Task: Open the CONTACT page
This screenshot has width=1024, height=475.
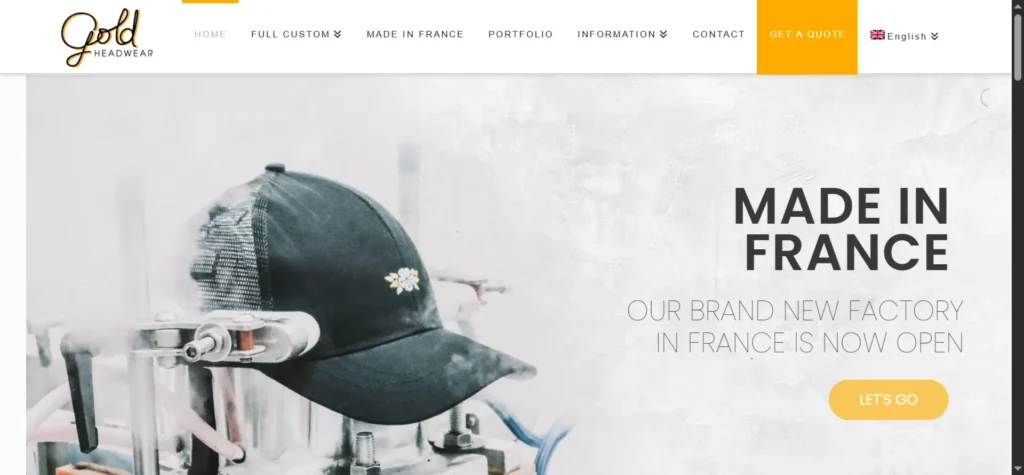Action: (x=718, y=34)
